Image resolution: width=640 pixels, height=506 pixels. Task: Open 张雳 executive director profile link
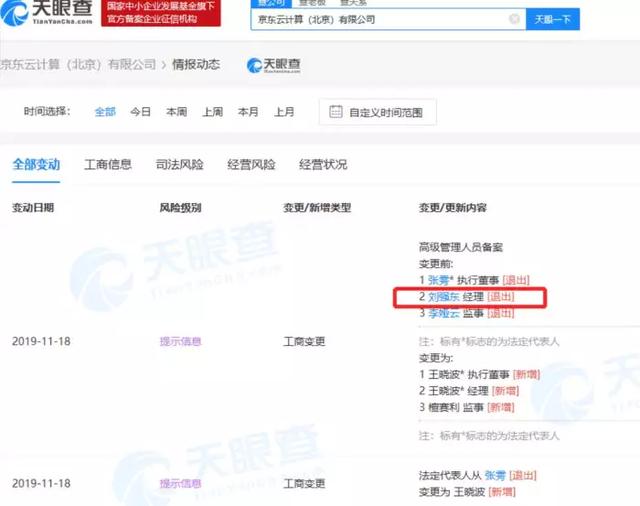pyautogui.click(x=439, y=280)
